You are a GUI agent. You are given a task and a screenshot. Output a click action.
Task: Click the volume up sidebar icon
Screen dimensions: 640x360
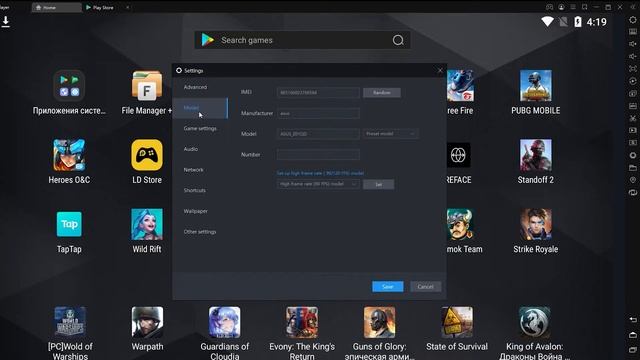(633, 44)
